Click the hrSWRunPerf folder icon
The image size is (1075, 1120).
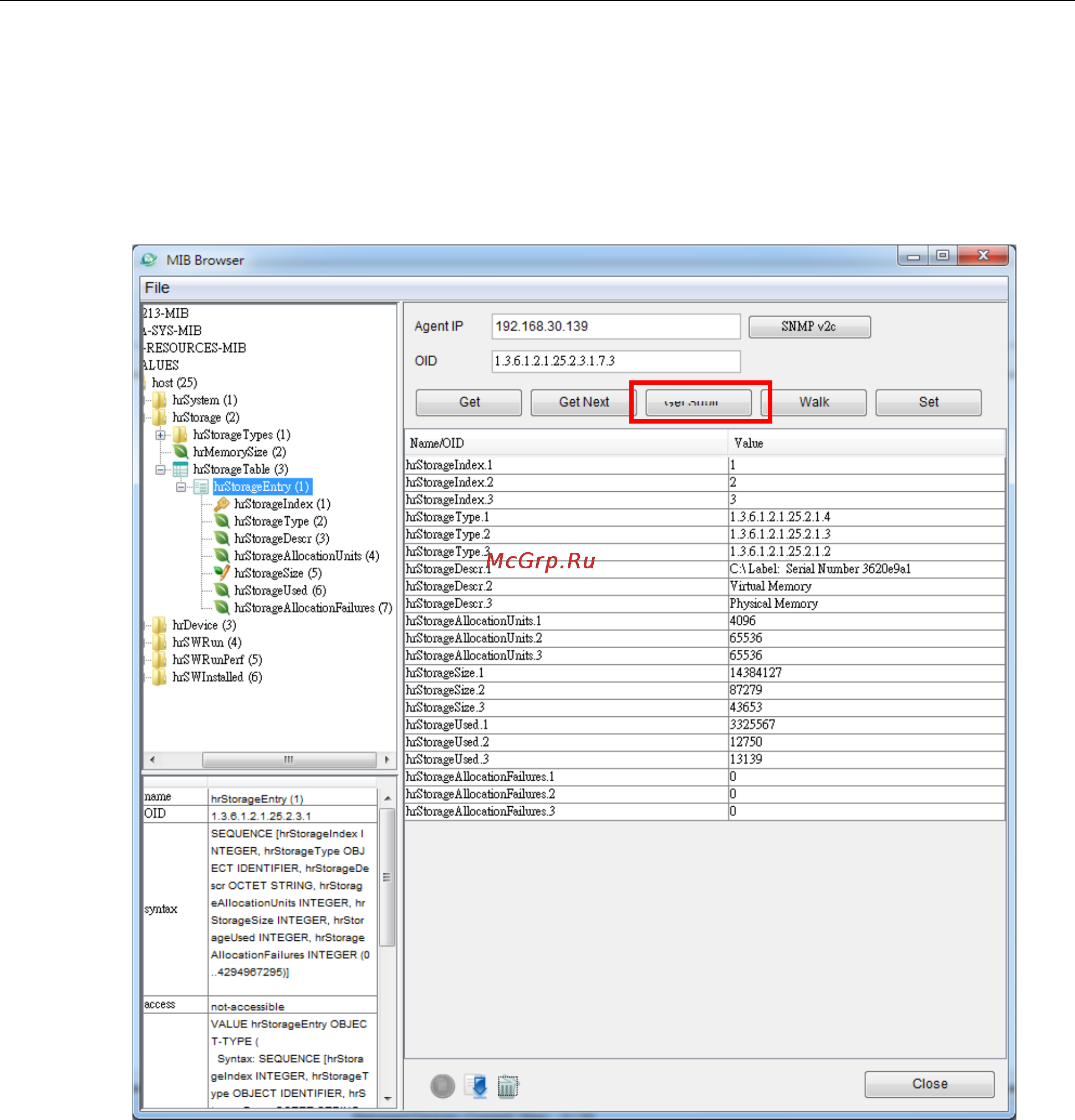[x=160, y=660]
